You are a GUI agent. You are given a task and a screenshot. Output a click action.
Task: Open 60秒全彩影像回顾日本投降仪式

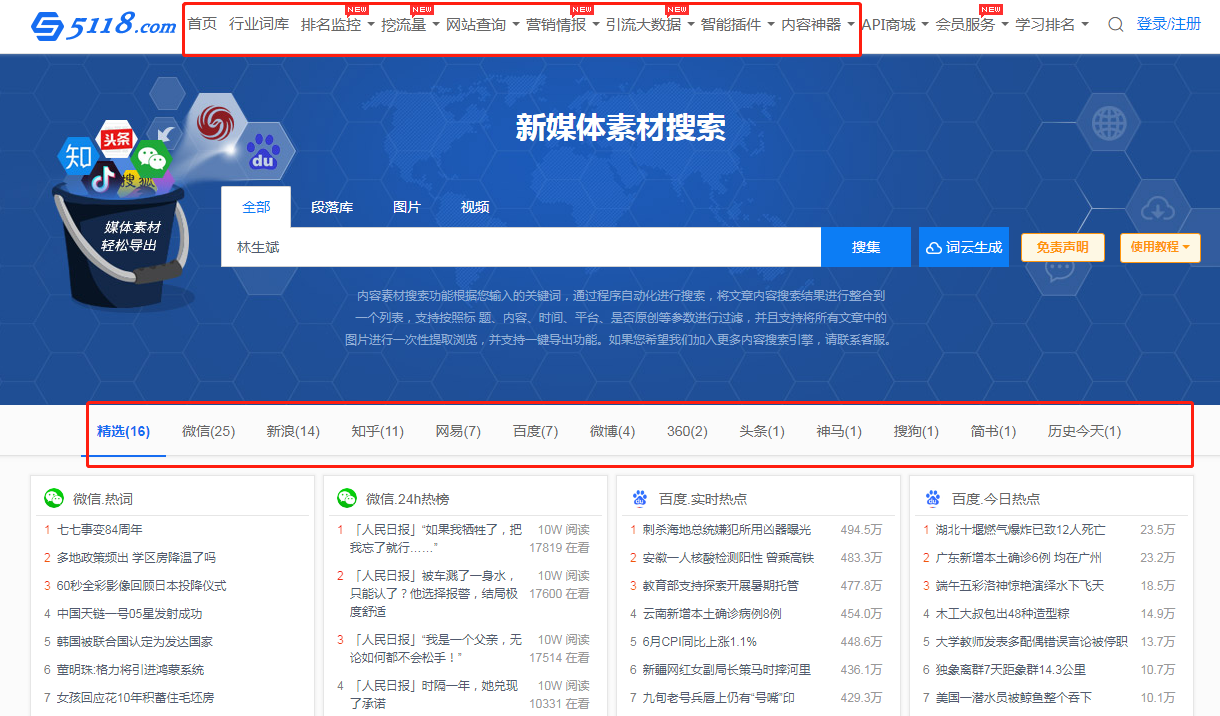coord(141,585)
